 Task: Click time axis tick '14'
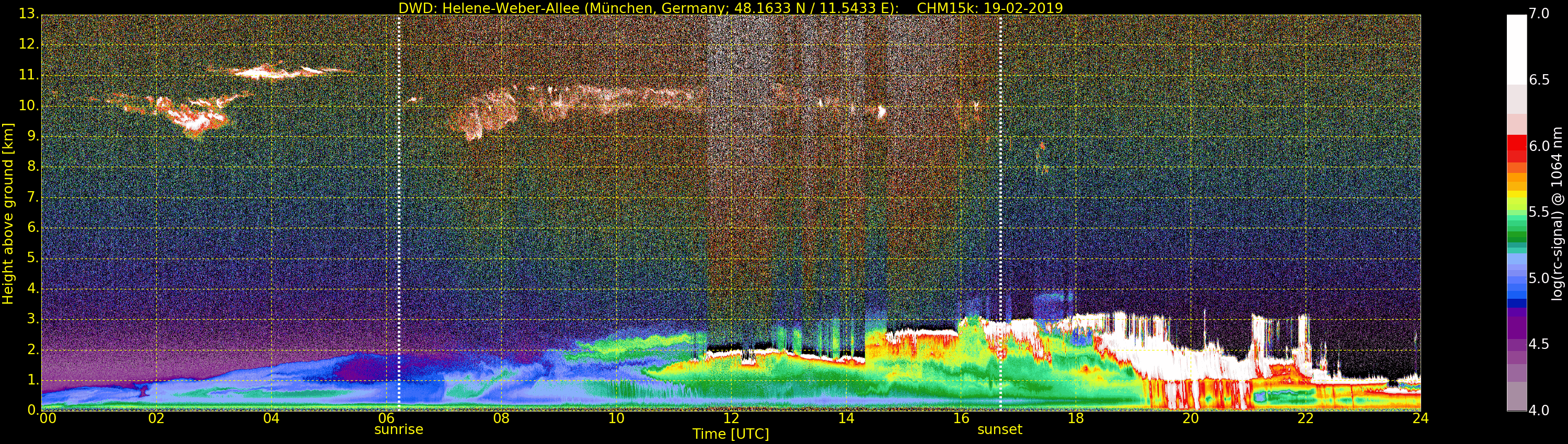pos(846,418)
